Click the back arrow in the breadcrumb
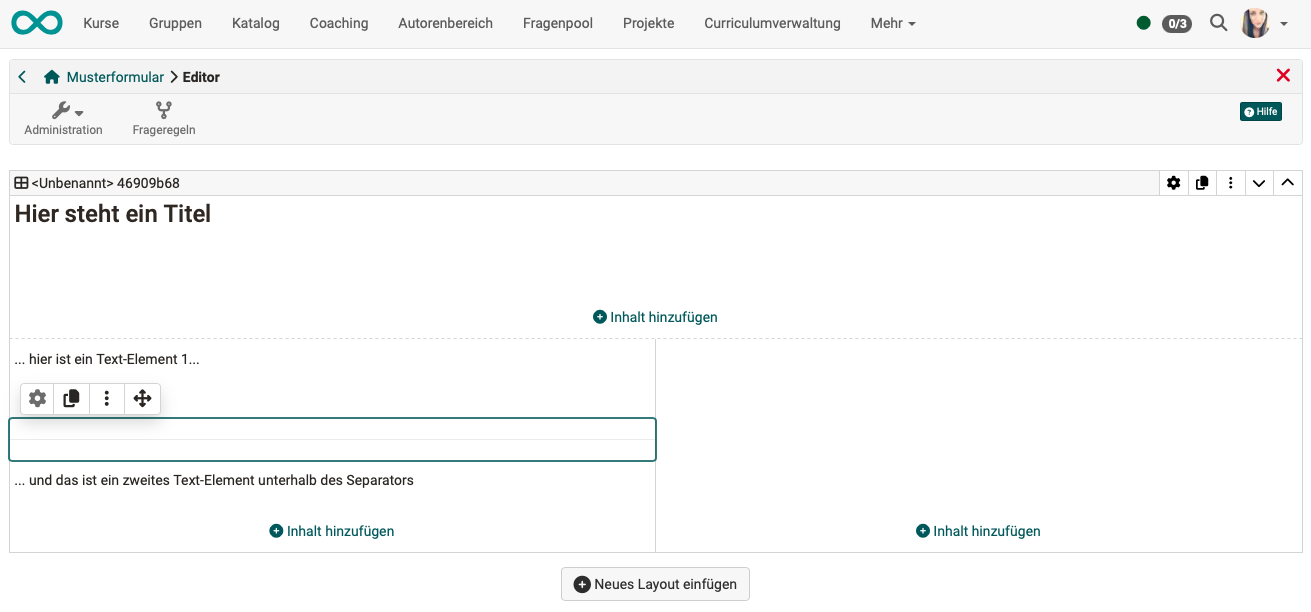Viewport: 1311px width, 612px height. pyautogui.click(x=21, y=76)
